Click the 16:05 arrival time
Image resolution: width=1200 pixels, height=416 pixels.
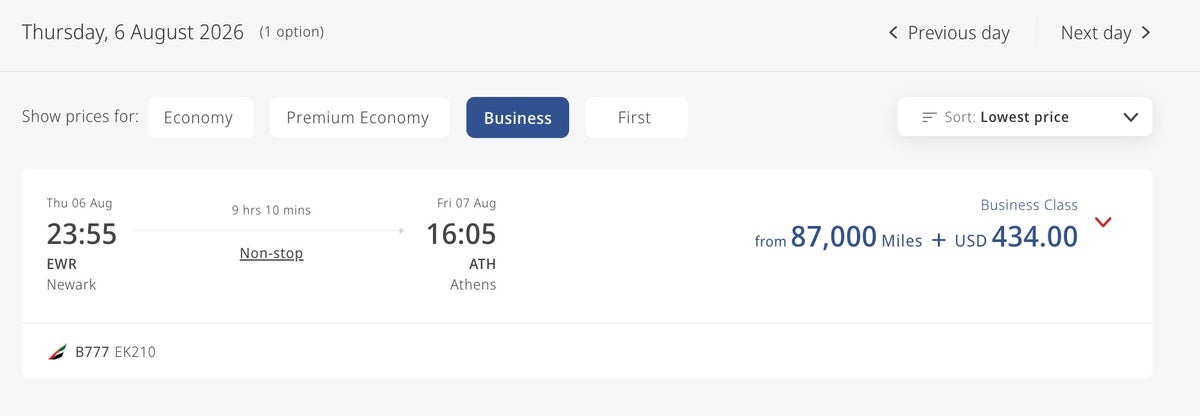[460, 234]
